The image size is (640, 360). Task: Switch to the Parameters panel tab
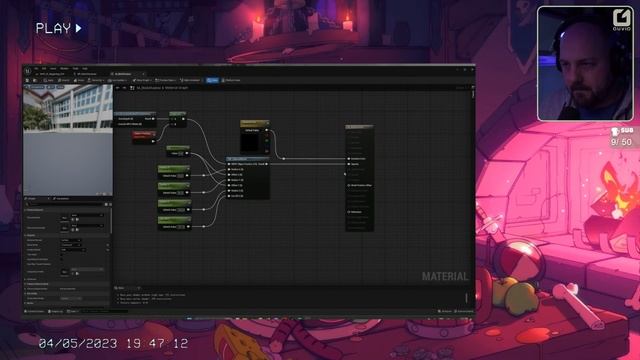click(x=62, y=199)
